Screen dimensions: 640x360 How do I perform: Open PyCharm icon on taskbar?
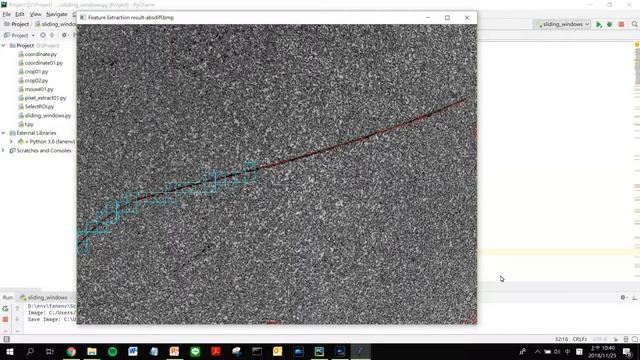[x=319, y=351]
